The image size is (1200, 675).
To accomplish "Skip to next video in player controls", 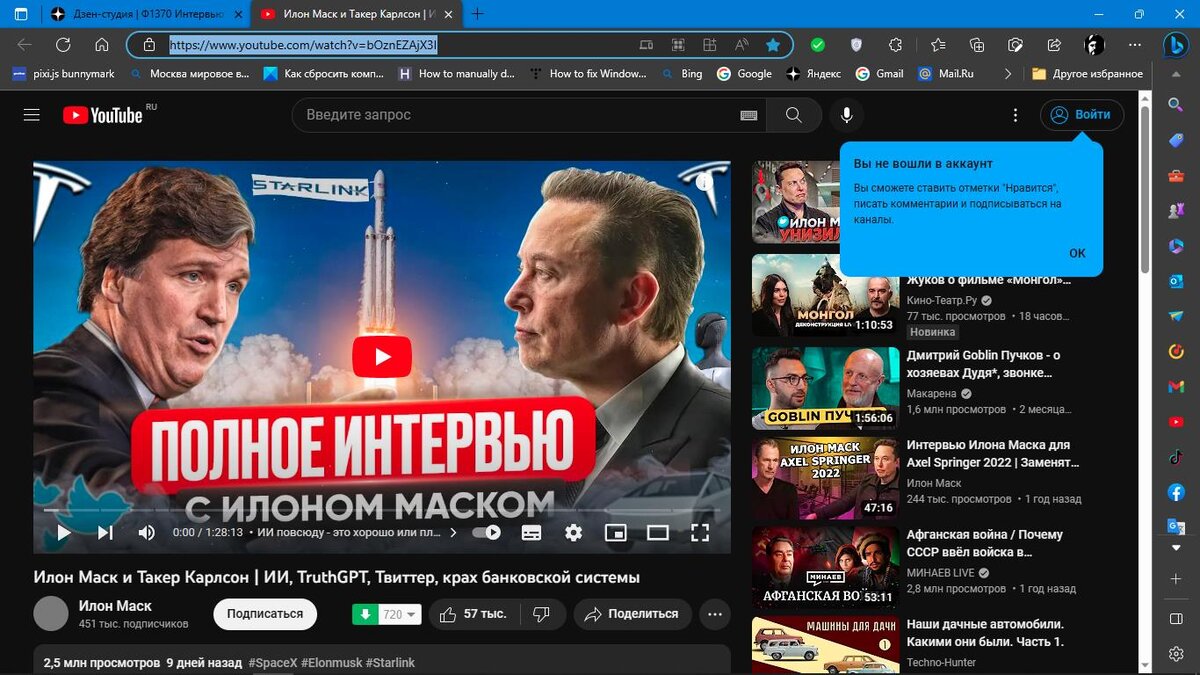I will [105, 533].
